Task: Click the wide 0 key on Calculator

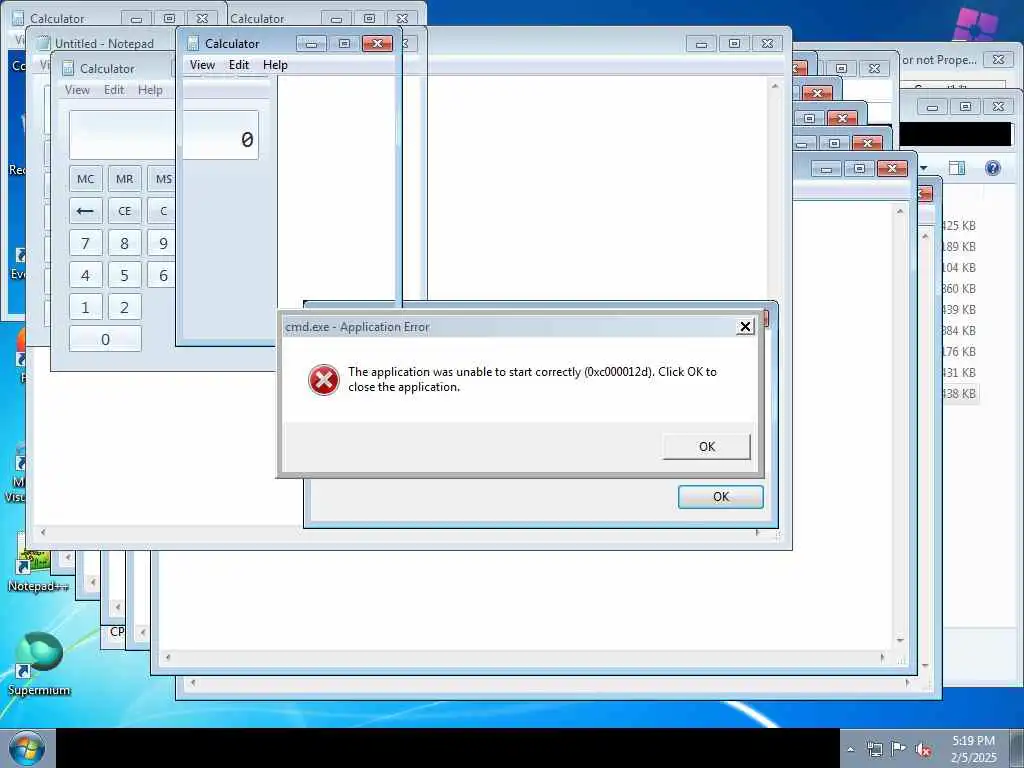Action: pyautogui.click(x=105, y=340)
